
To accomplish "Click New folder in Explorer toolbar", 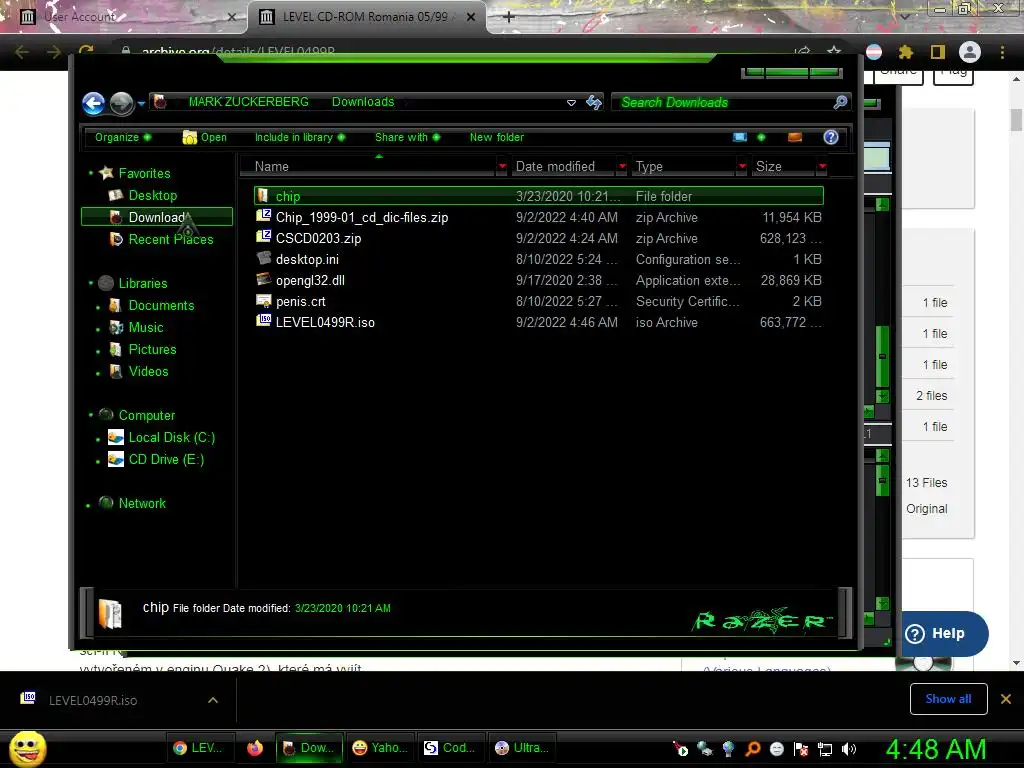I will click(x=496, y=137).
